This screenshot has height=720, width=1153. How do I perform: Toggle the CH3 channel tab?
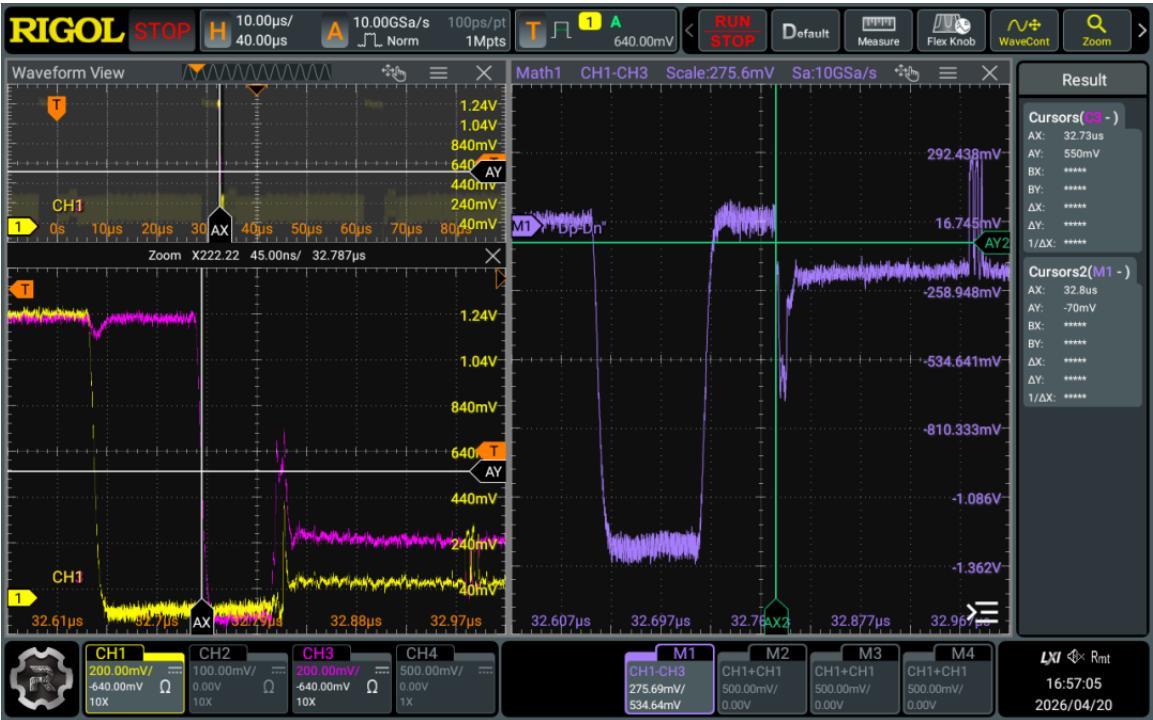(x=342, y=678)
